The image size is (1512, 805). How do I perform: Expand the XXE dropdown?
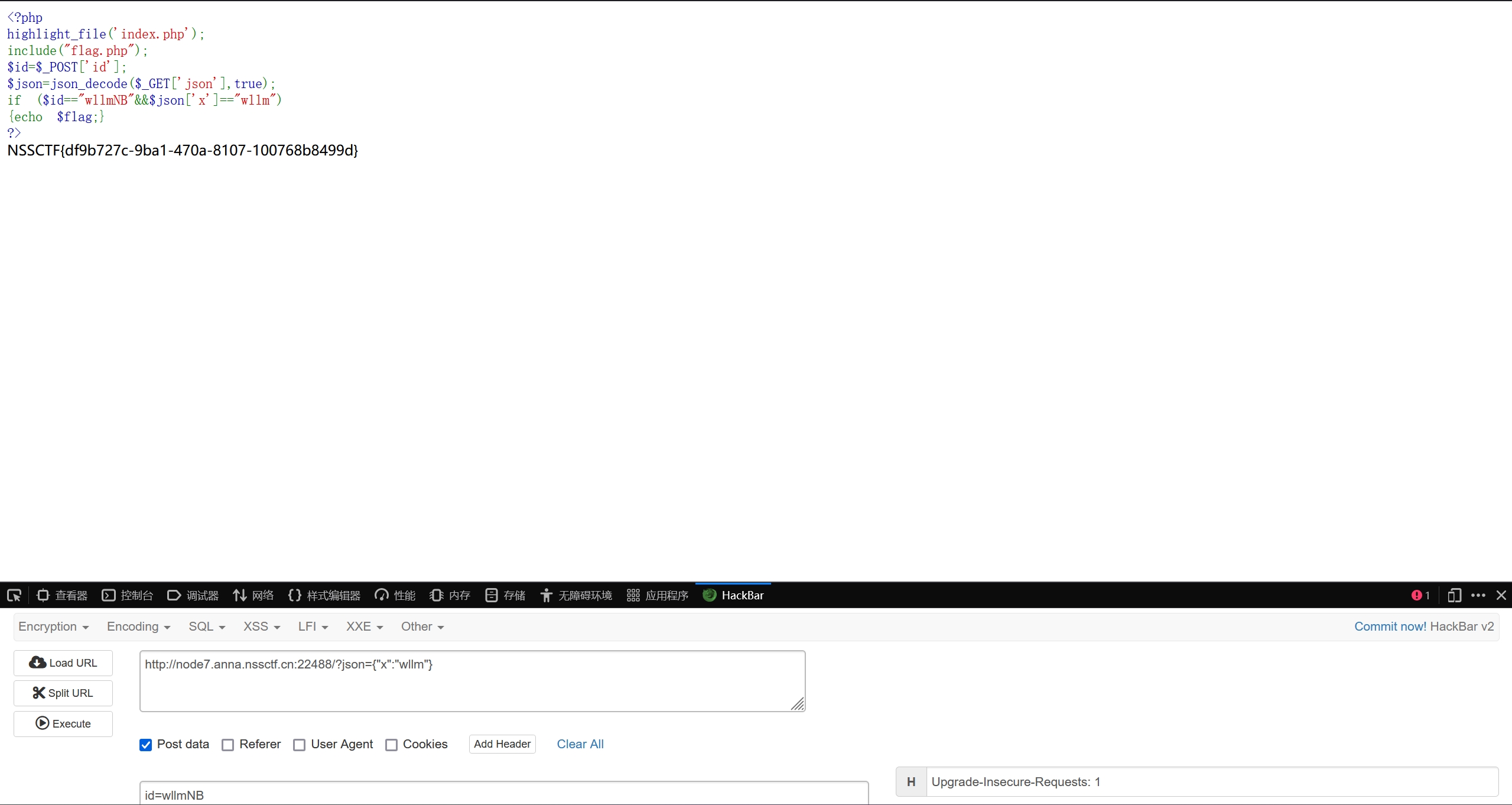click(x=365, y=627)
